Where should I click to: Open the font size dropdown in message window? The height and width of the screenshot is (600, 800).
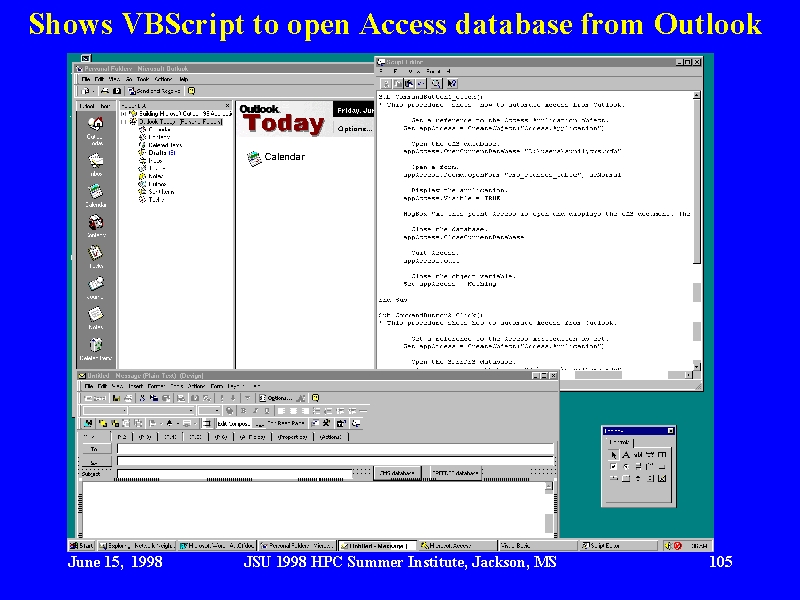tap(217, 411)
